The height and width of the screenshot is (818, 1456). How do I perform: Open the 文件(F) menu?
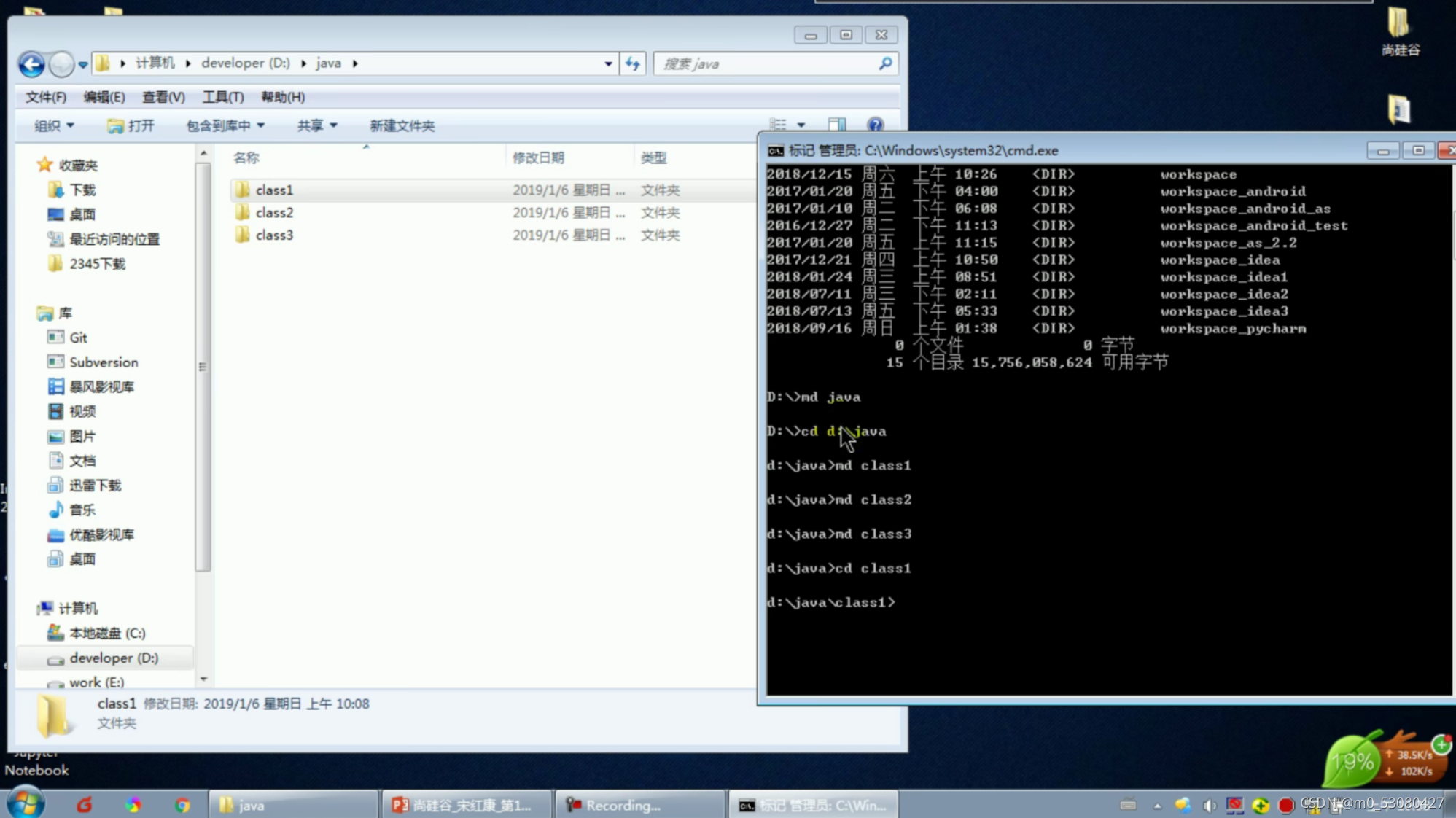(45, 97)
